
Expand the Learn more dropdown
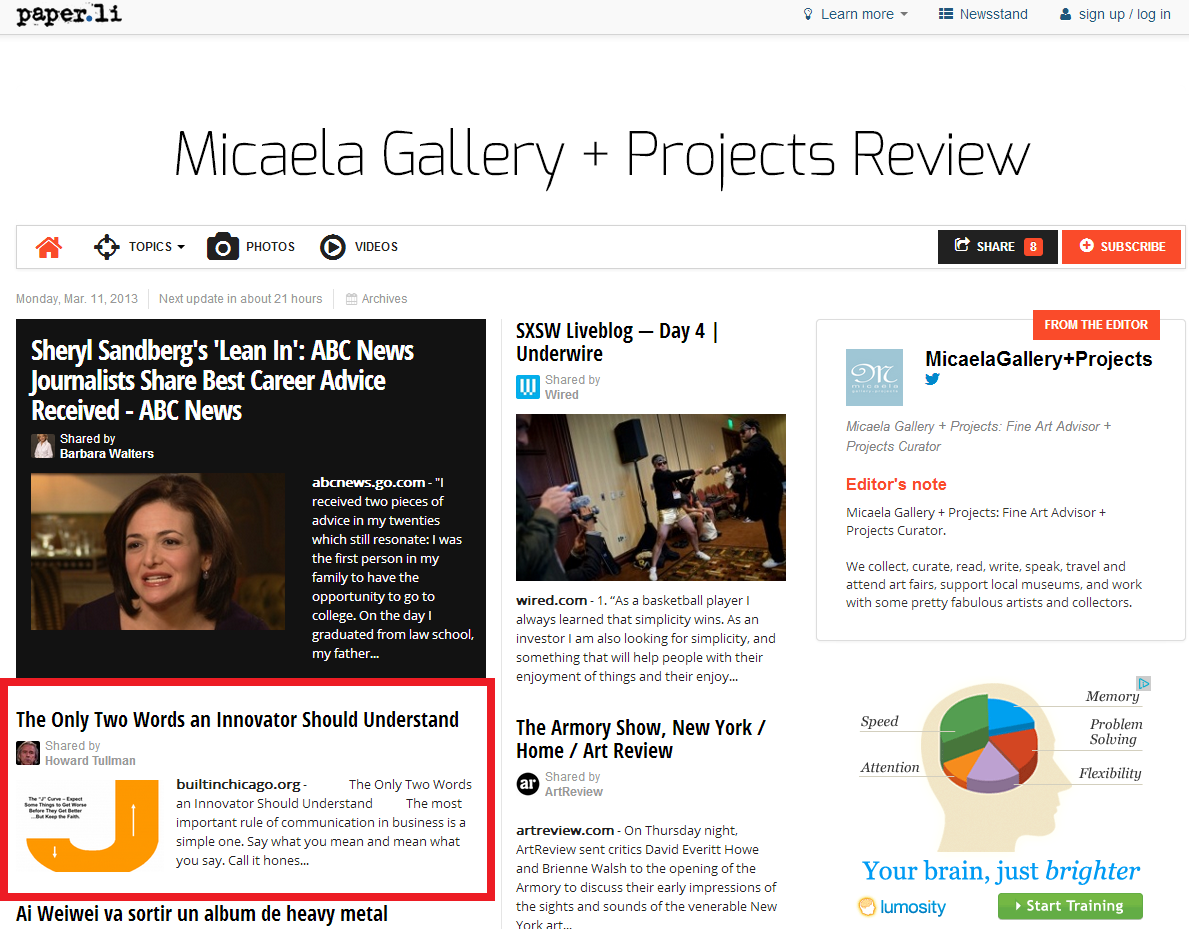(x=855, y=14)
